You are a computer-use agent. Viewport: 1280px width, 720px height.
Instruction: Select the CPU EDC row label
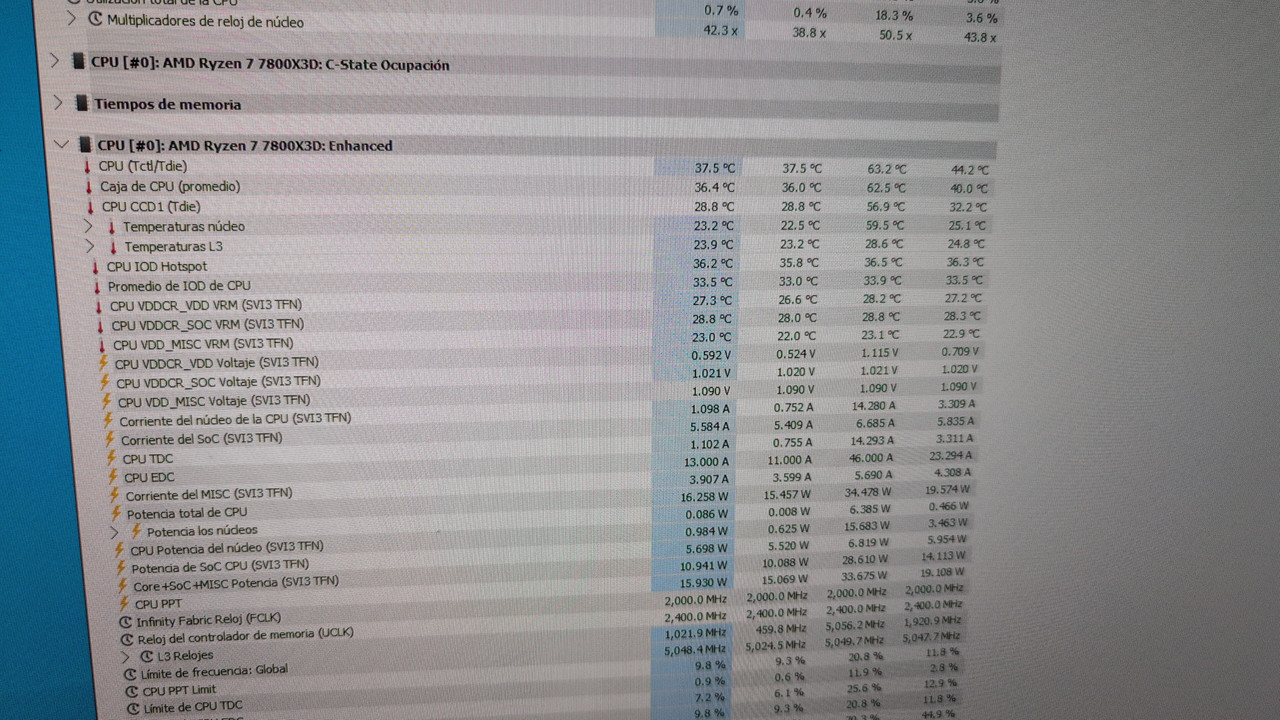[149, 477]
